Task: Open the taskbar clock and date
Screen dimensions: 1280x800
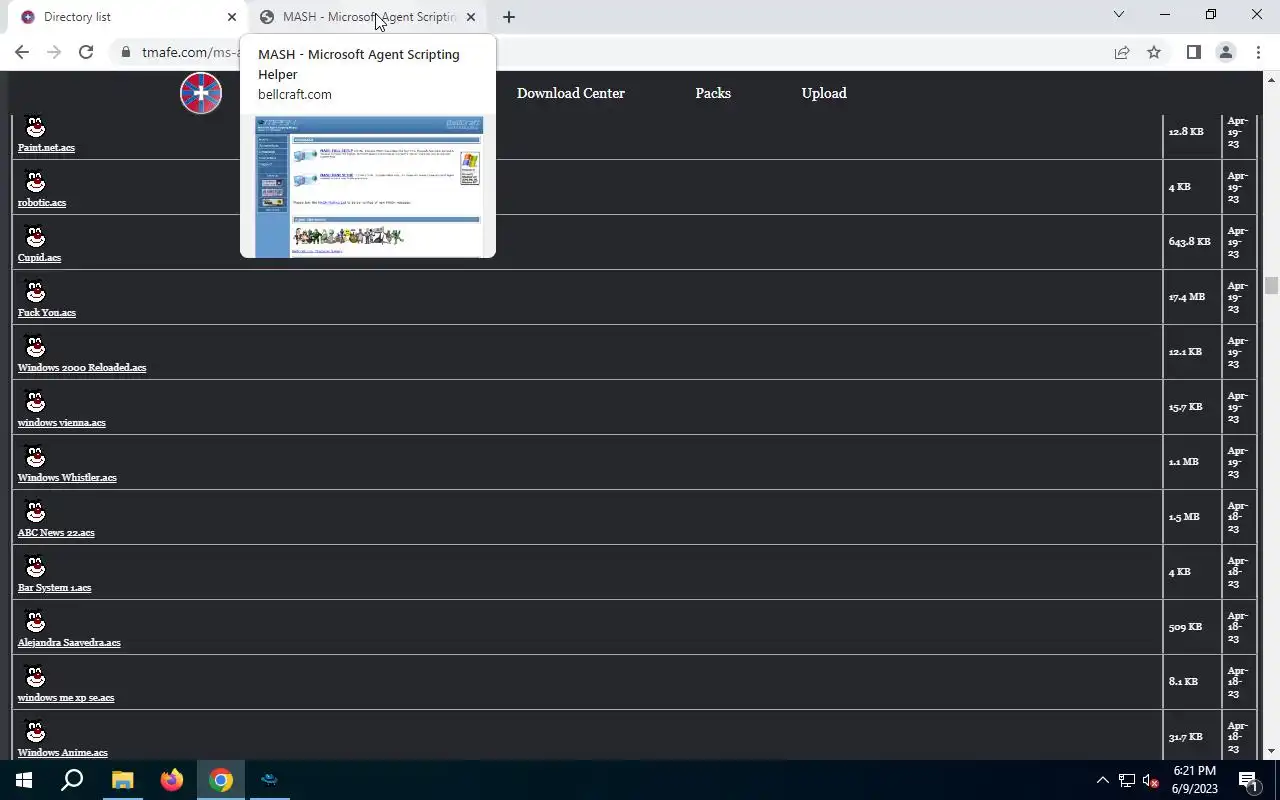Action: coord(1194,780)
